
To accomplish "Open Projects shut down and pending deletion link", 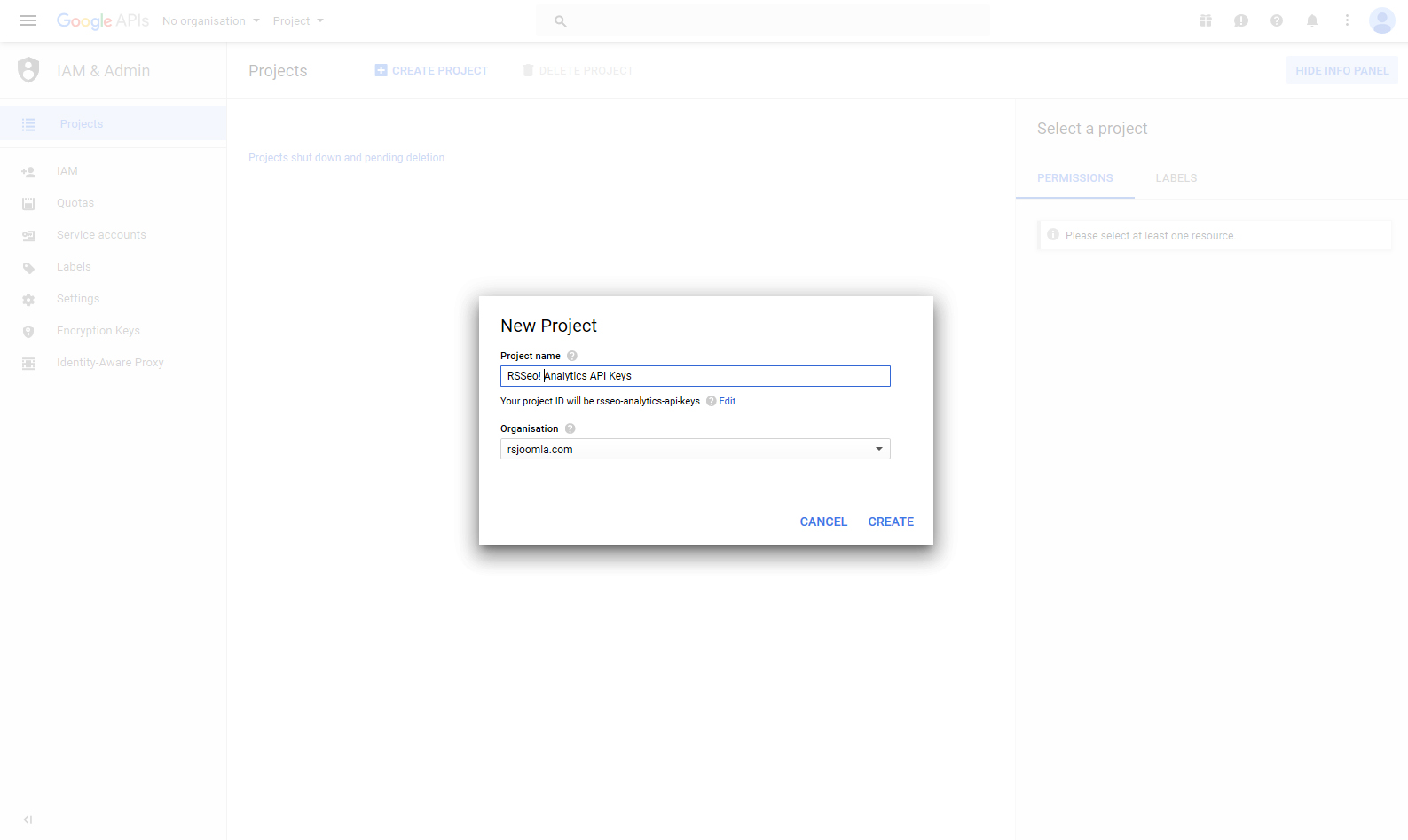I will click(x=347, y=158).
